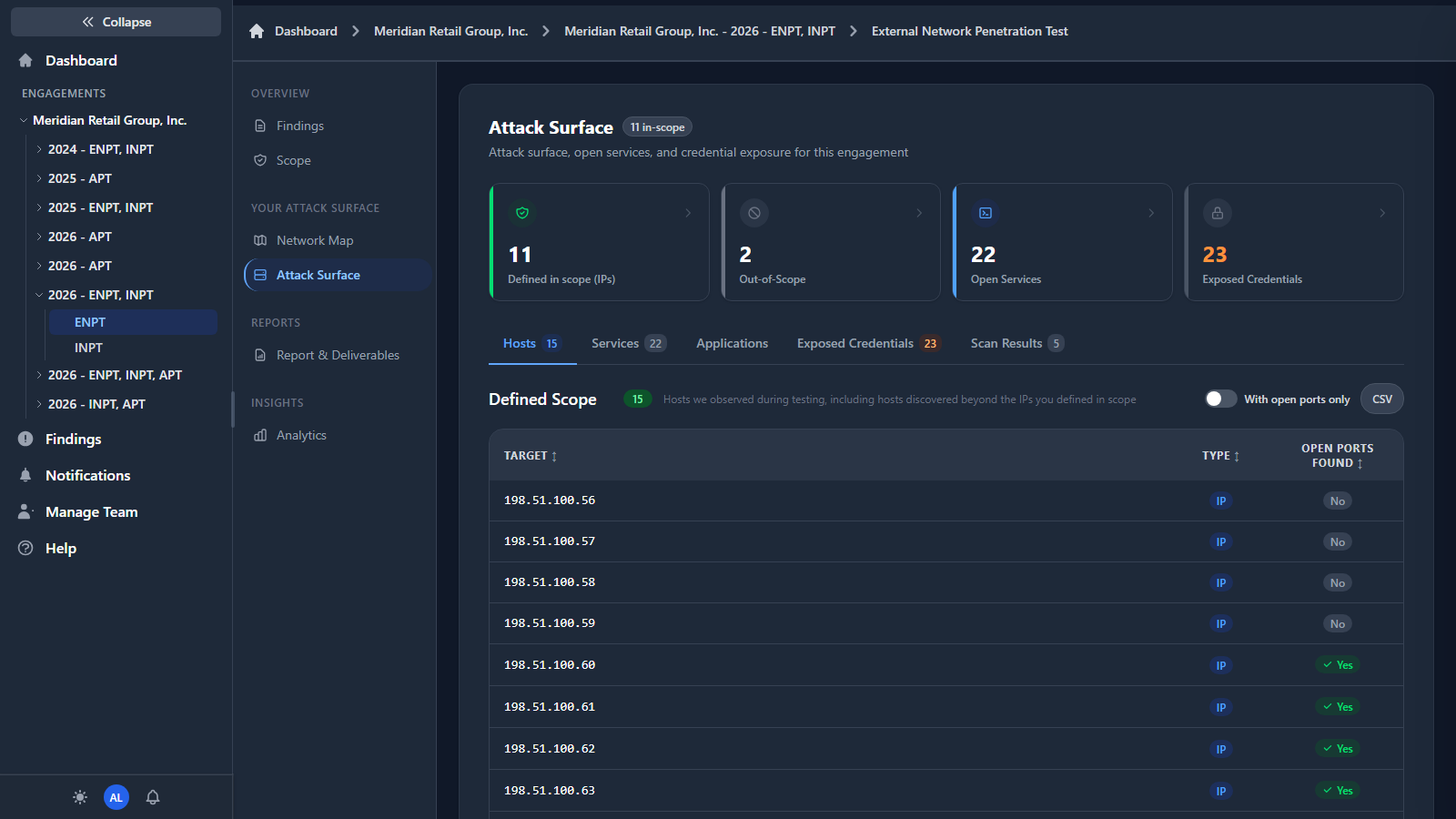The width and height of the screenshot is (1456, 819).
Task: Switch to the Services tab
Action: click(x=628, y=343)
